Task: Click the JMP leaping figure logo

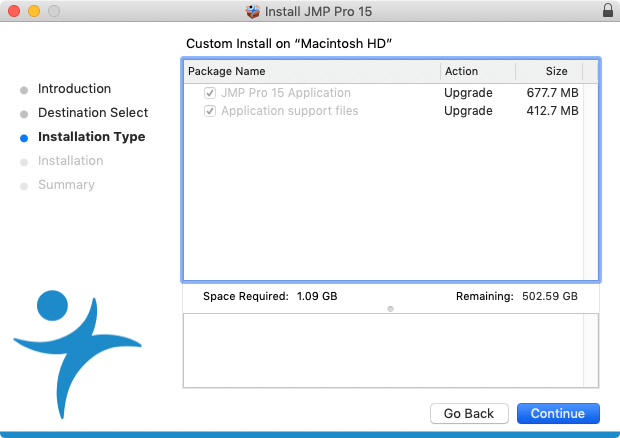Action: 77,354
